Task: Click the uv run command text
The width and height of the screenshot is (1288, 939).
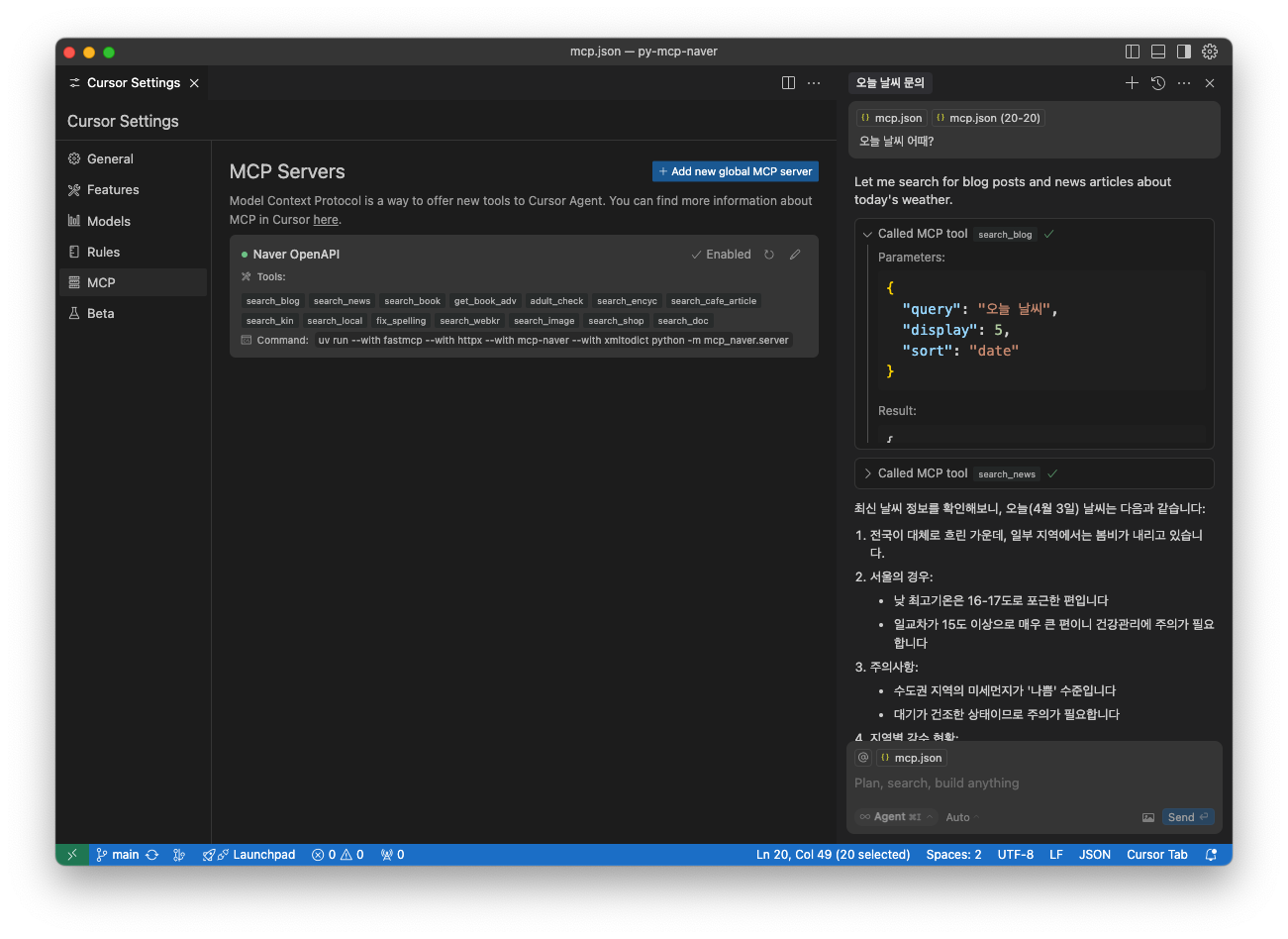Action: (553, 340)
